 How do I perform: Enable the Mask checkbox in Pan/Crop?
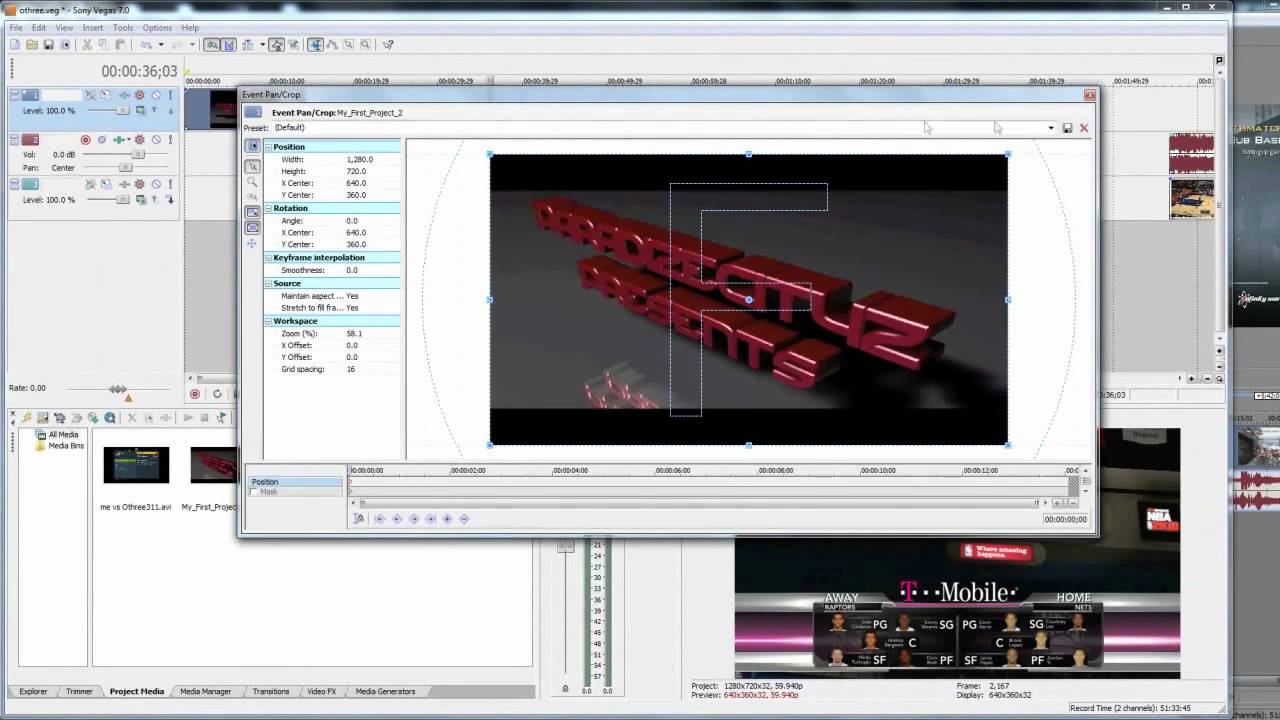tap(254, 492)
